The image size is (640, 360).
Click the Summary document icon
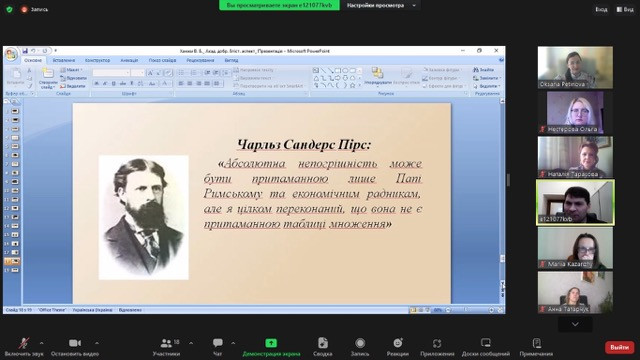click(322, 343)
